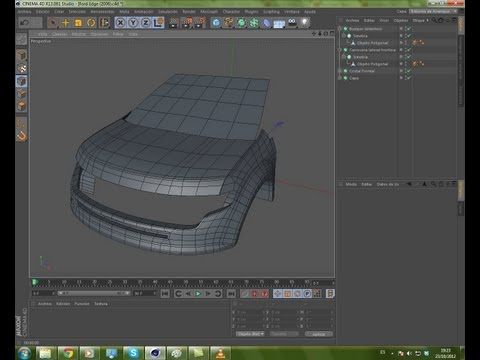Toggle the X axis lock

tap(120, 23)
